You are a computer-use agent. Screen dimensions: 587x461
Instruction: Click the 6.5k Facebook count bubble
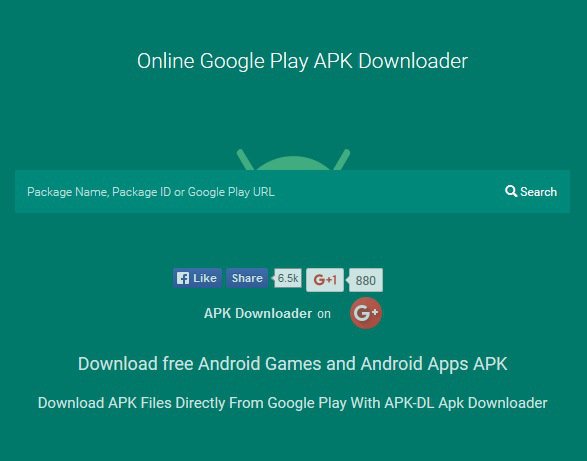click(288, 278)
